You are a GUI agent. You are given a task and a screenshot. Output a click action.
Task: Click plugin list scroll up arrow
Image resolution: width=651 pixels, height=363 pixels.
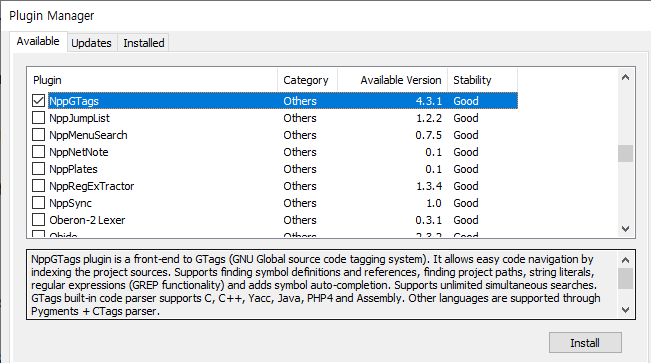click(x=625, y=77)
